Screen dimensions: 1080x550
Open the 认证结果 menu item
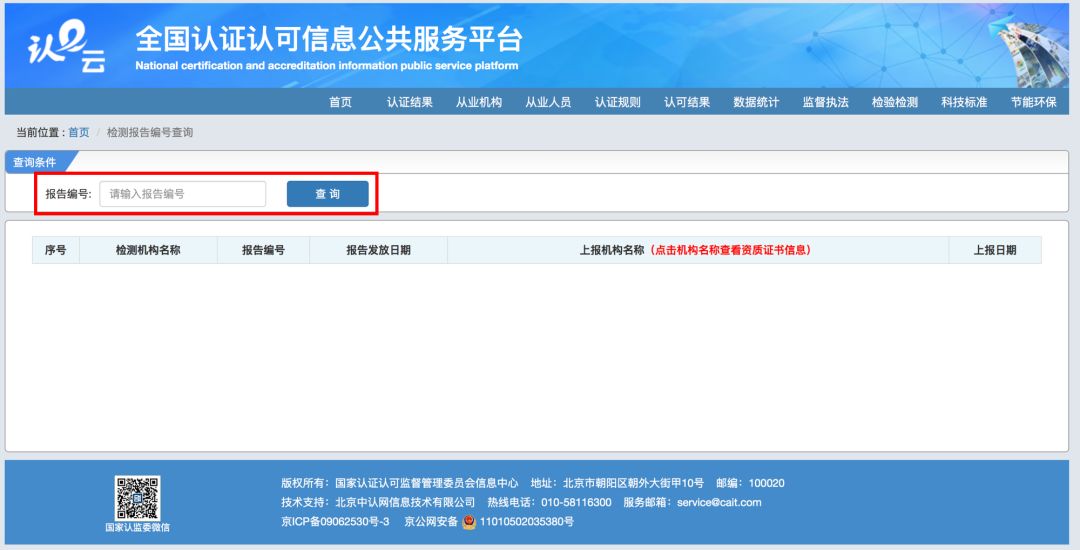click(x=410, y=102)
